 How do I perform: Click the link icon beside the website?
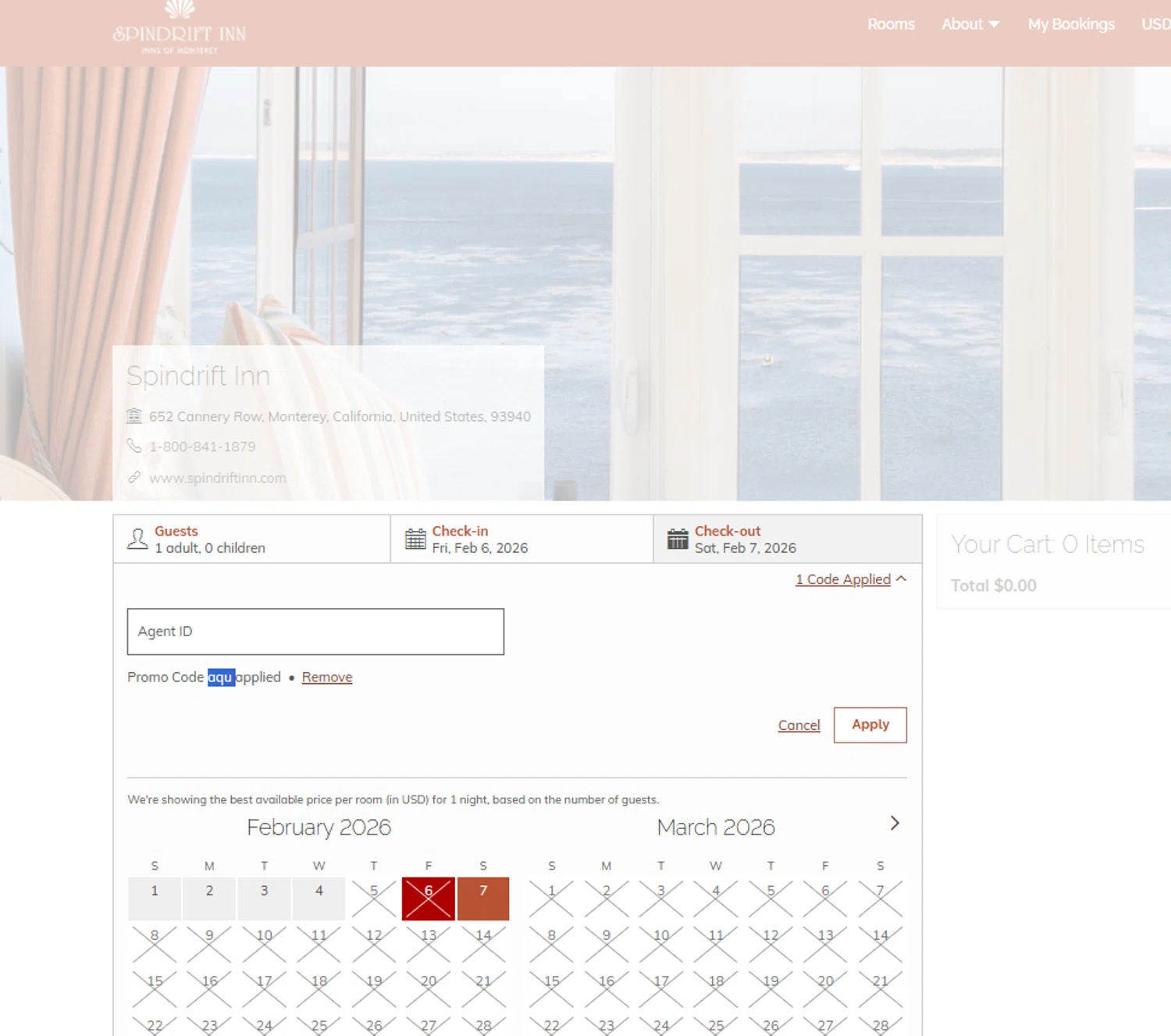[134, 477]
